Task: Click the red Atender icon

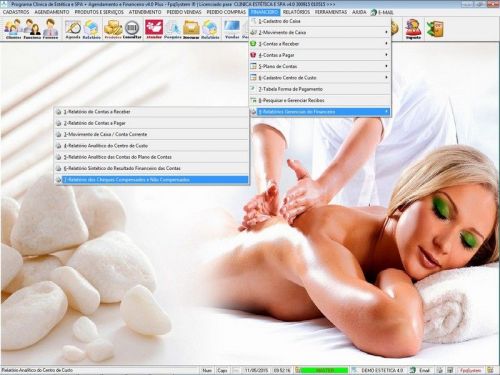Action: (154, 29)
